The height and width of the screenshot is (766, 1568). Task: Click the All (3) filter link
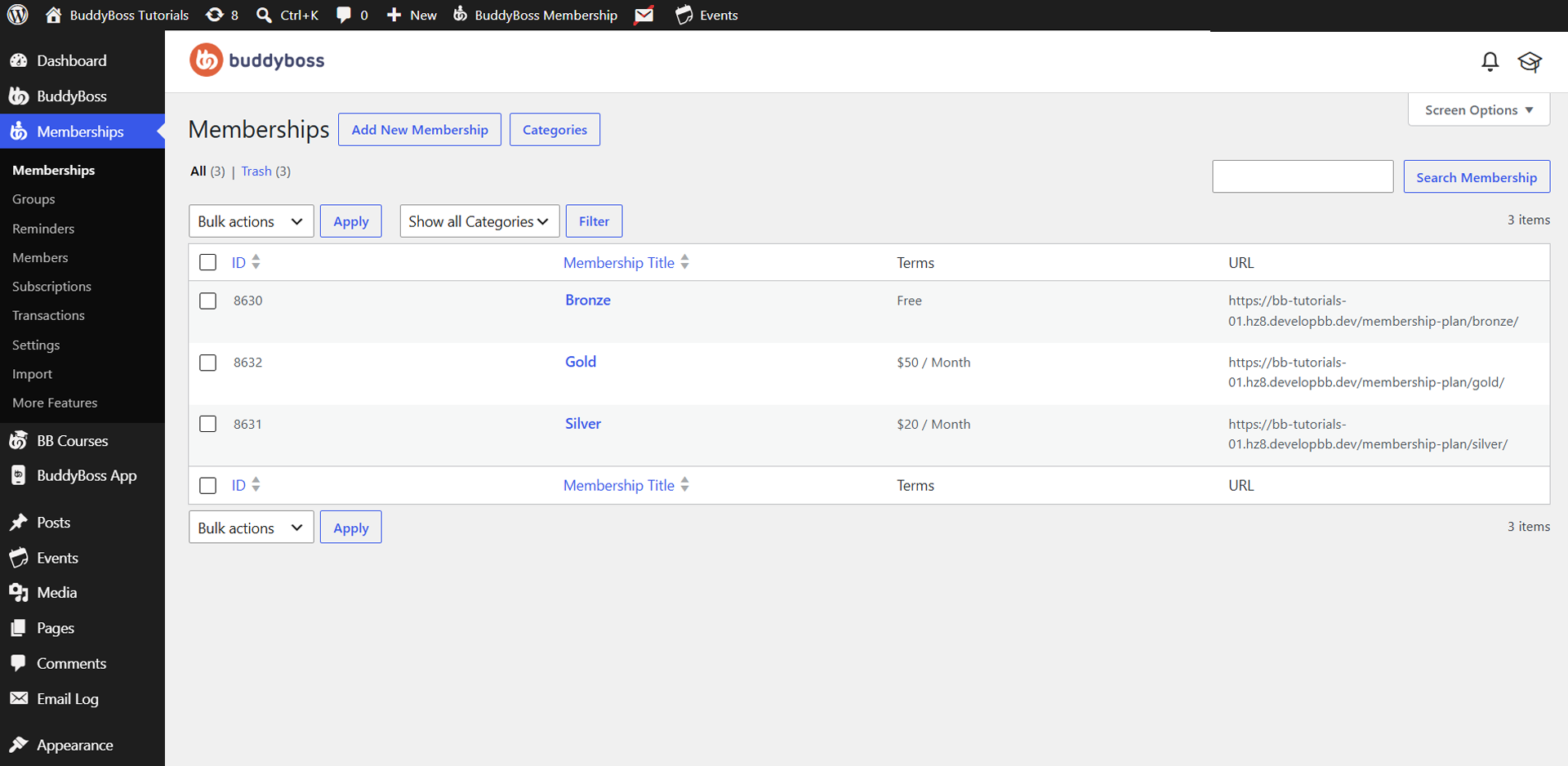coord(207,171)
